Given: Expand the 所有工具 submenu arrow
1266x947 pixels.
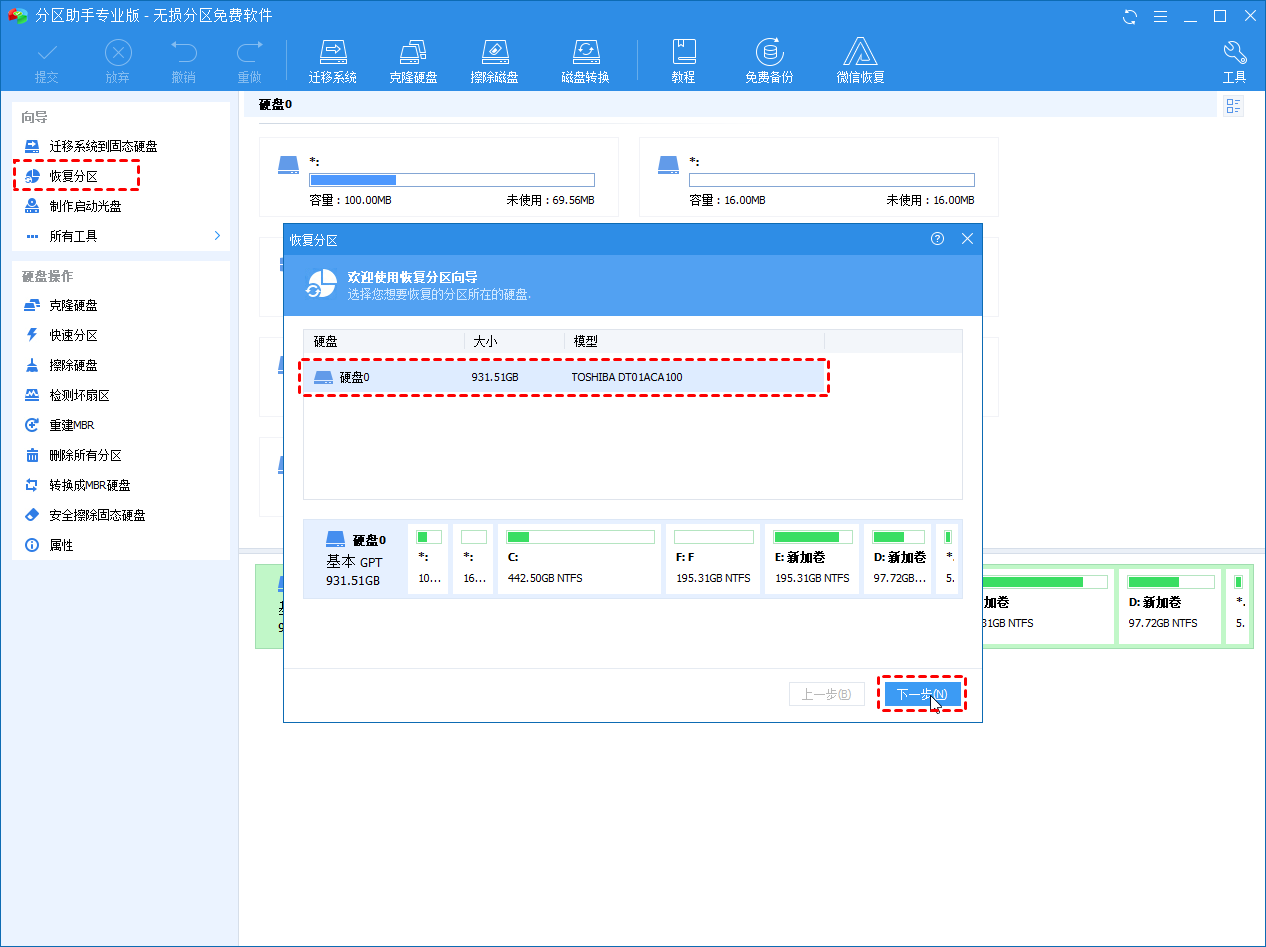Looking at the screenshot, I should pyautogui.click(x=217, y=236).
